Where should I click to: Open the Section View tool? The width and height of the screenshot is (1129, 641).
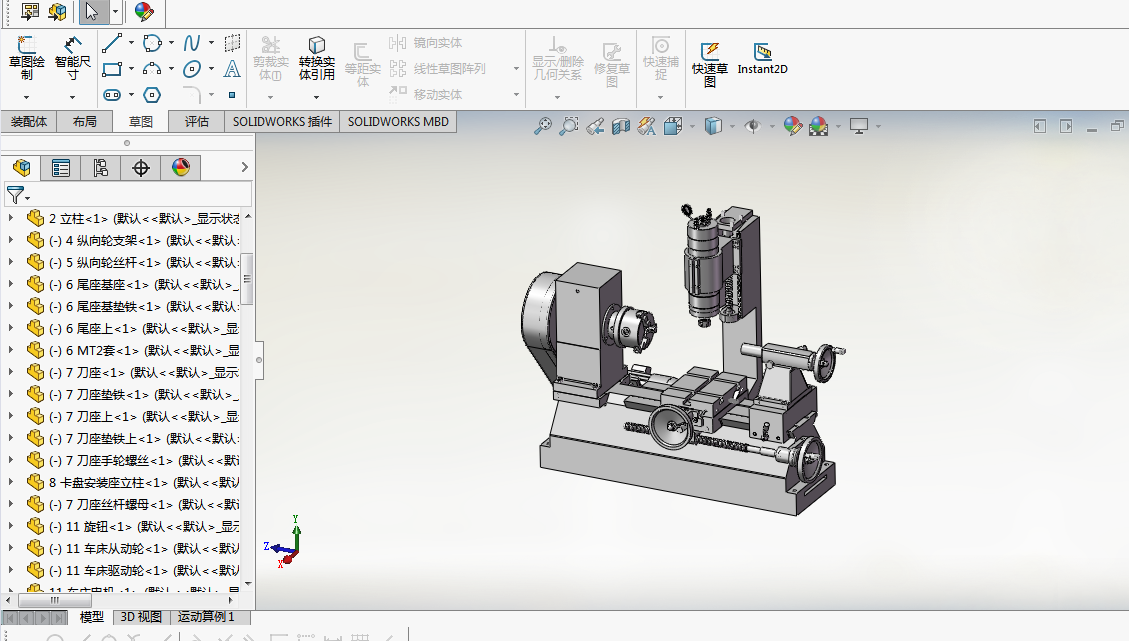[x=621, y=126]
